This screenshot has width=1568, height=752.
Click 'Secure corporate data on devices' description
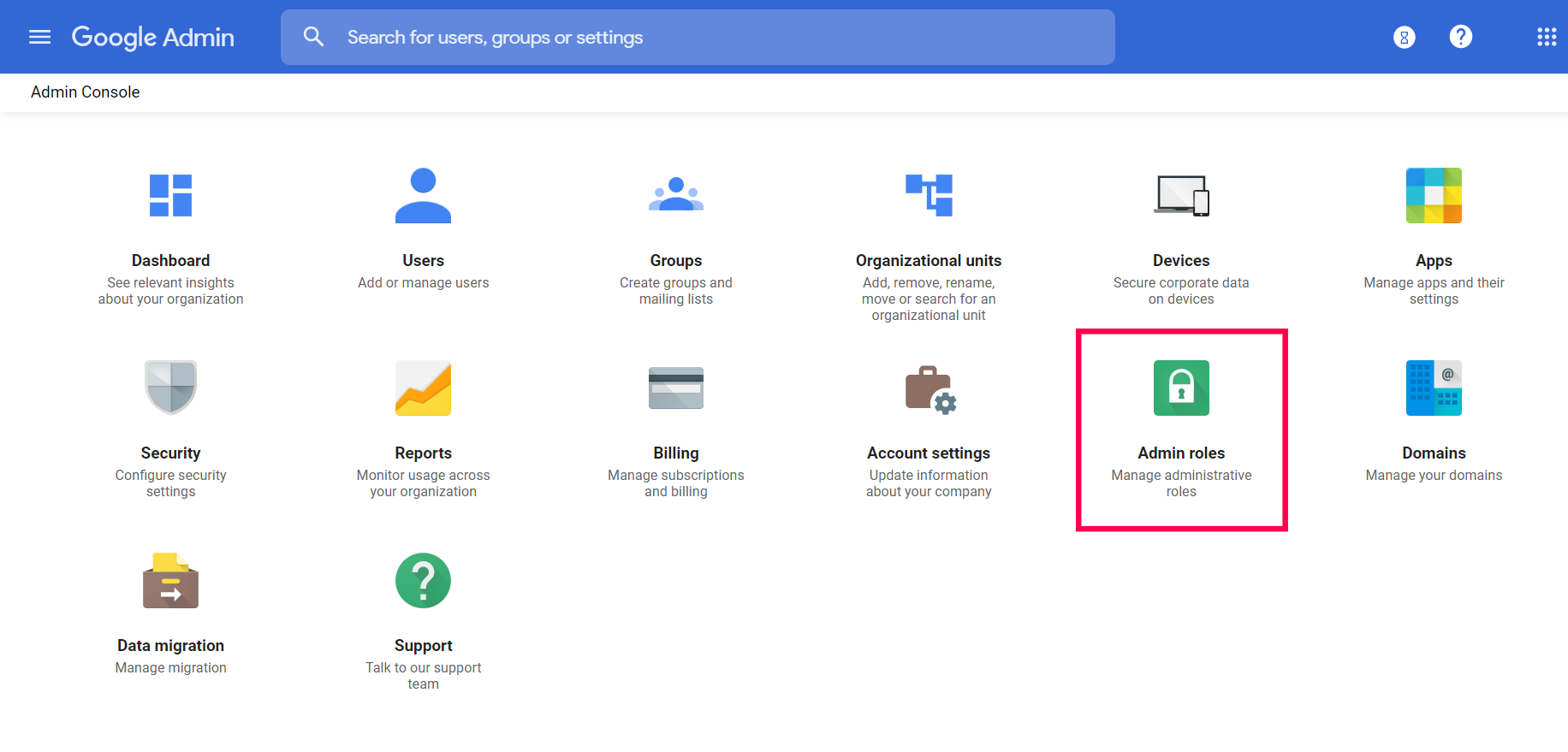pos(1182,291)
